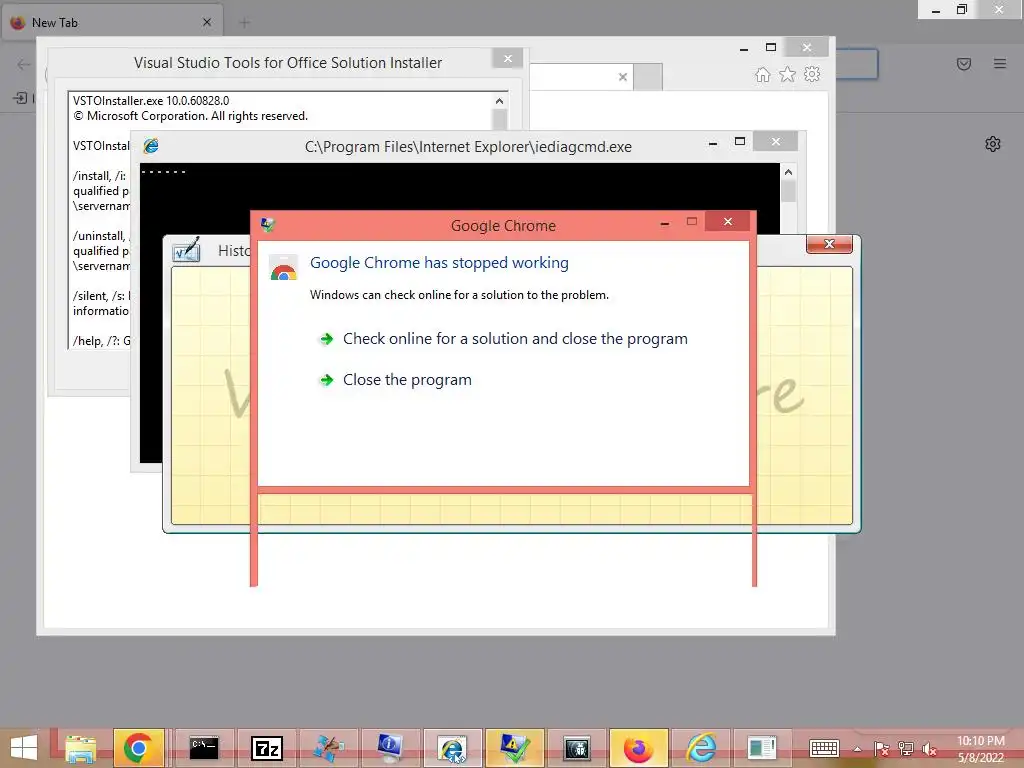Switch to Google Chrome in taskbar

tap(138, 748)
